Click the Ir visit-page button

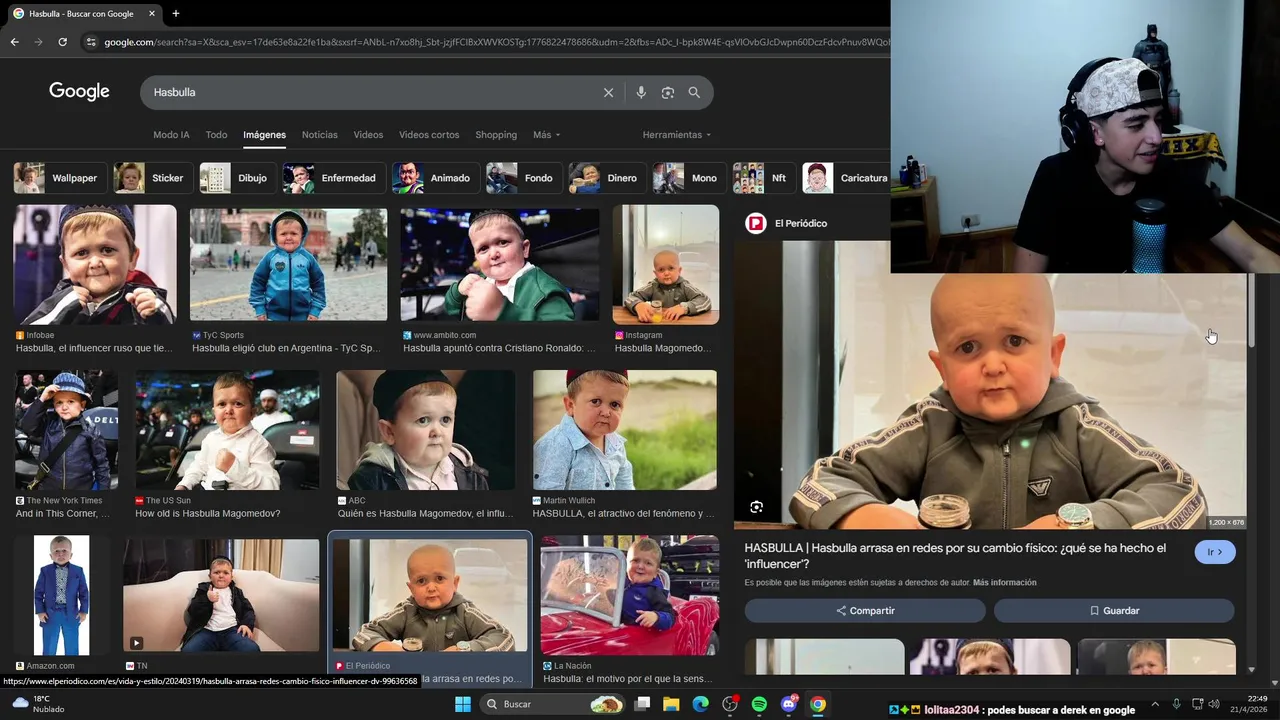click(x=1215, y=552)
